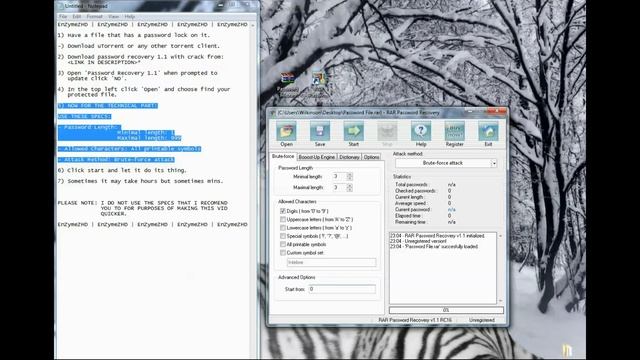Increase Minimal length with the up arrow

pyautogui.click(x=349, y=175)
